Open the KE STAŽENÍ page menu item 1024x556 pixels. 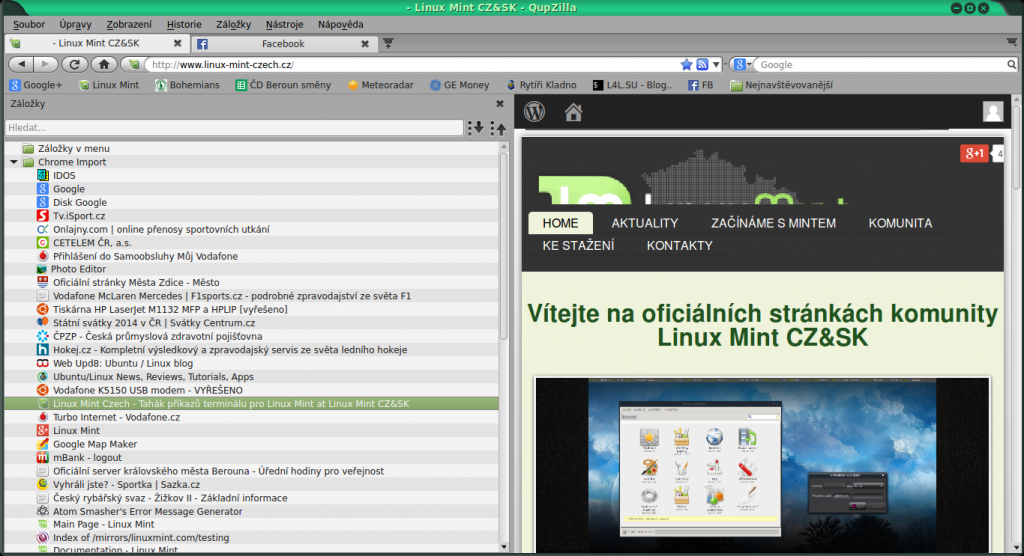click(578, 246)
